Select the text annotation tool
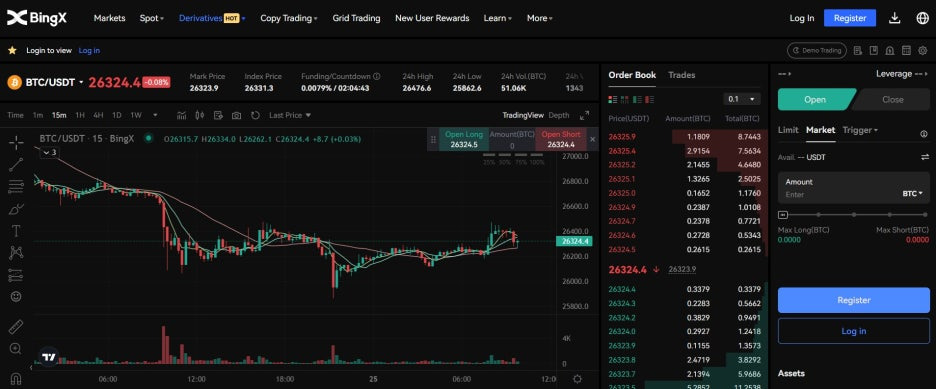Viewport: 936px width, 389px height. (16, 231)
